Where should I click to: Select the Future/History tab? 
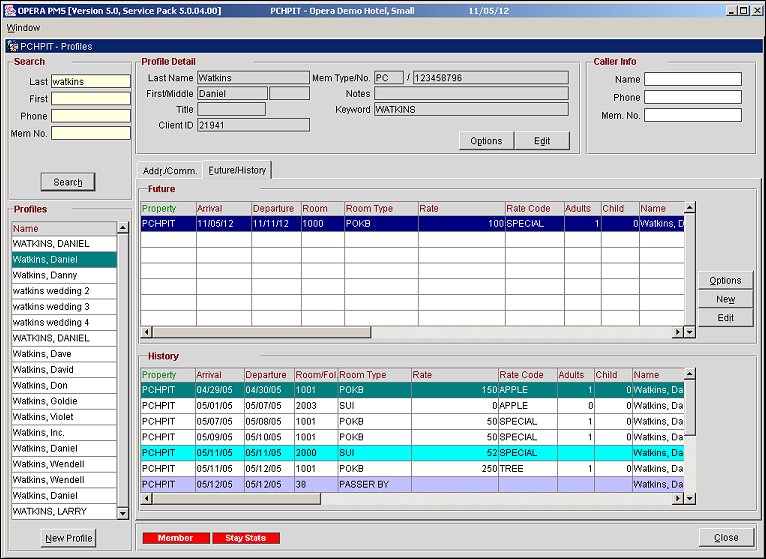tap(236, 170)
